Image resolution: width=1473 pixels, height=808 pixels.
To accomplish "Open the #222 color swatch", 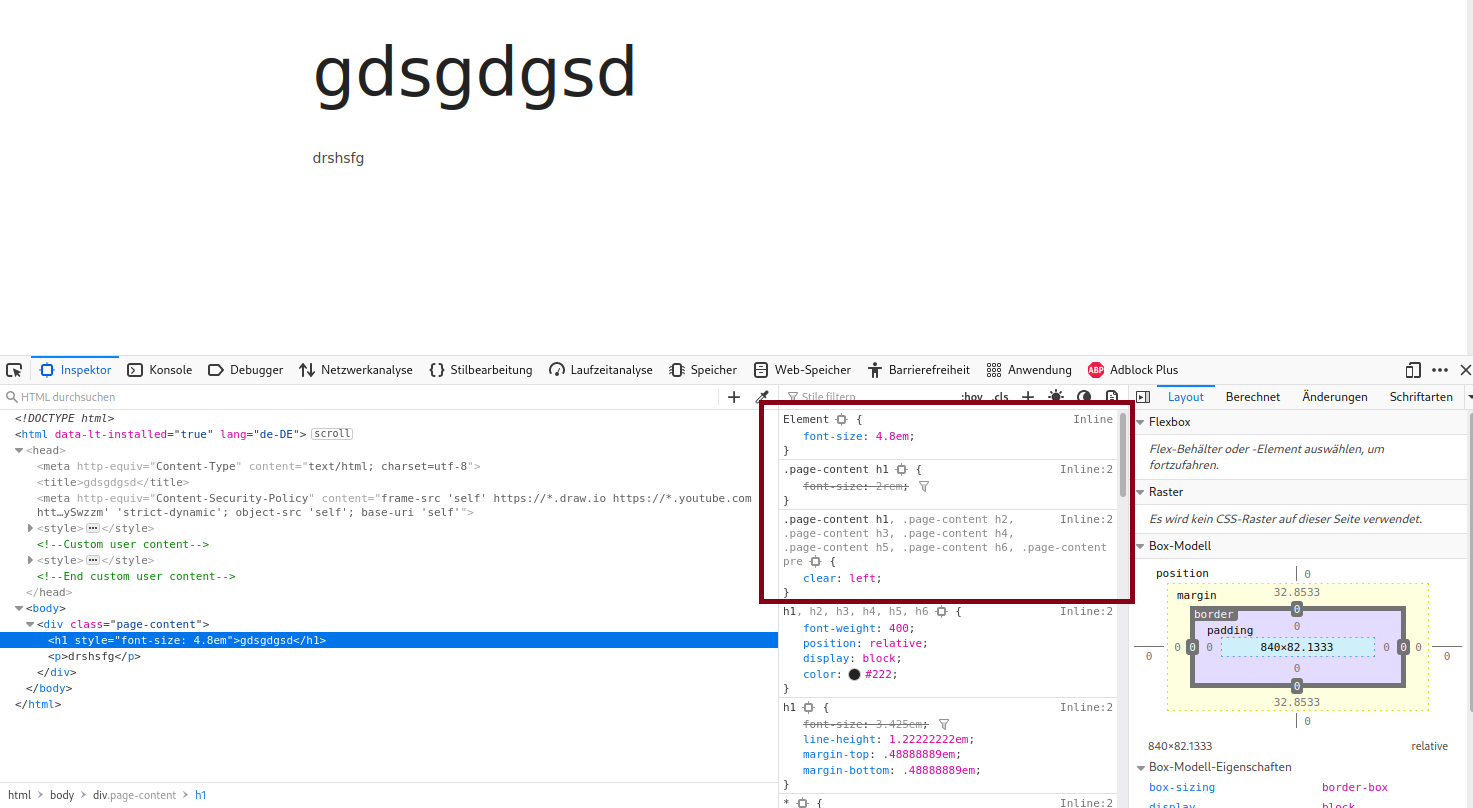I will (x=854, y=675).
